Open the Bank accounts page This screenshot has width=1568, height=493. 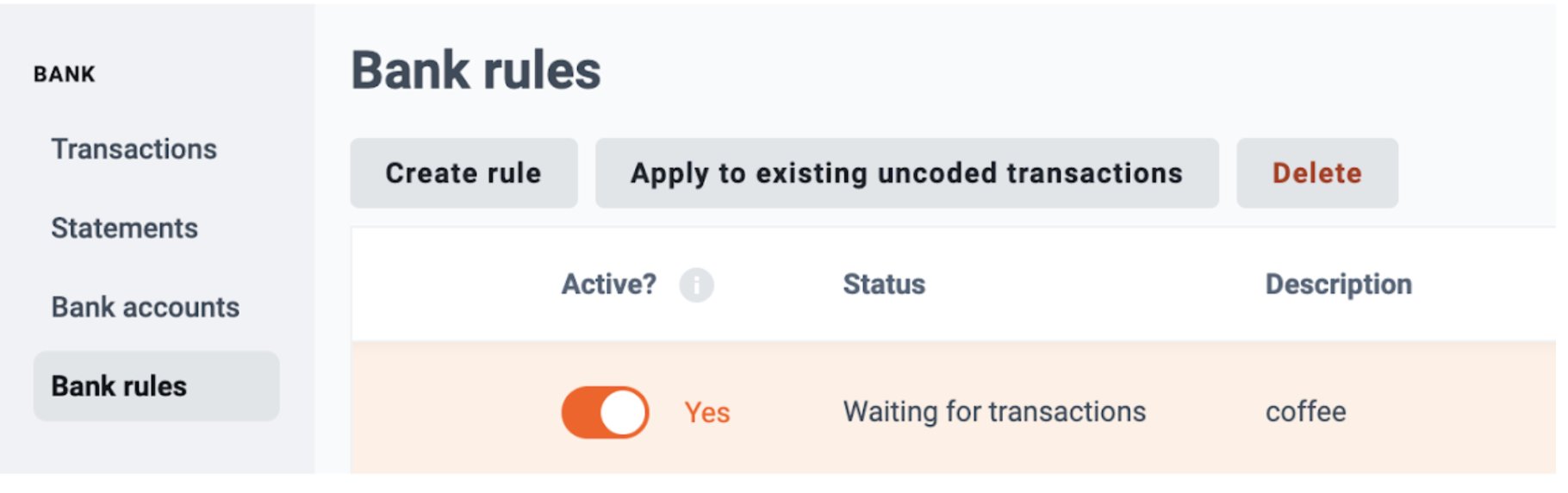145,308
